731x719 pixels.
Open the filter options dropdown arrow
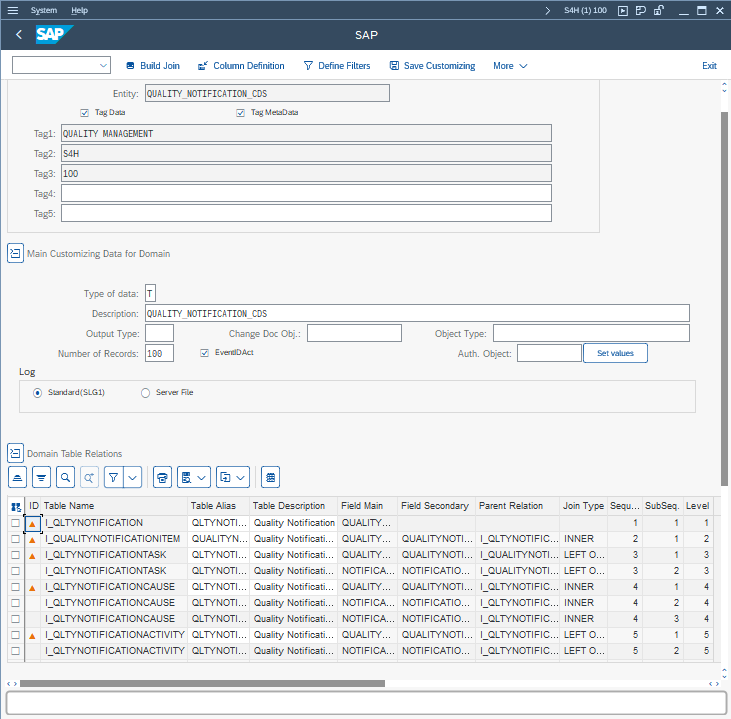point(133,477)
